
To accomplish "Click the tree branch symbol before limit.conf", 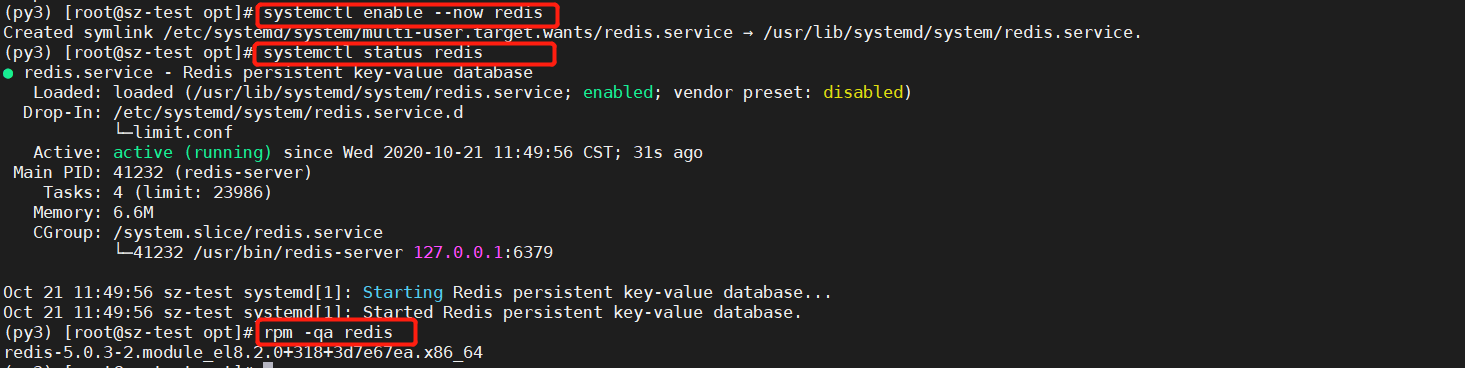I will [x=123, y=132].
